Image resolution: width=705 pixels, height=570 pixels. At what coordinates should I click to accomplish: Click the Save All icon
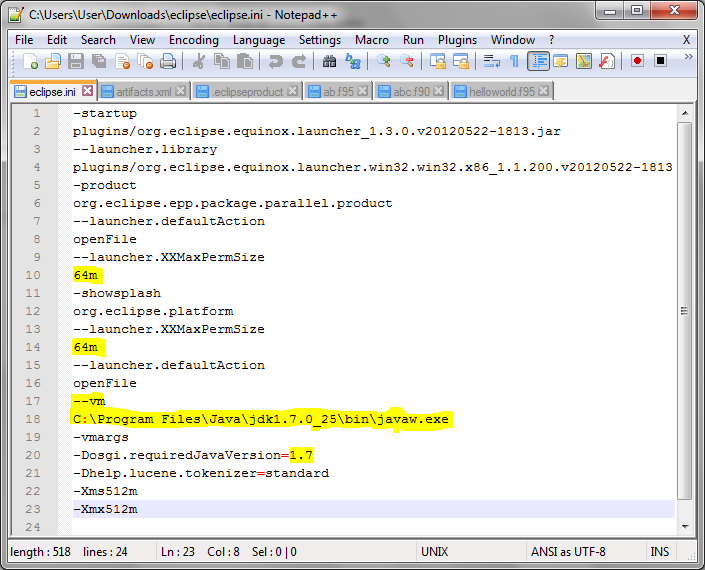(x=99, y=61)
